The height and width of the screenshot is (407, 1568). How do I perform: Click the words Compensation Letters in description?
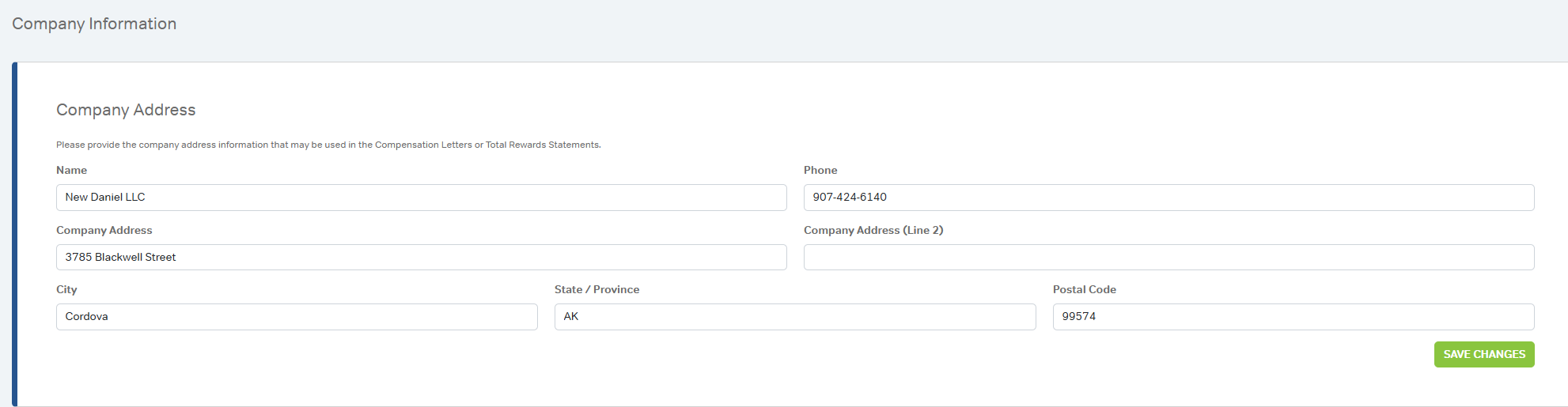pos(423,145)
